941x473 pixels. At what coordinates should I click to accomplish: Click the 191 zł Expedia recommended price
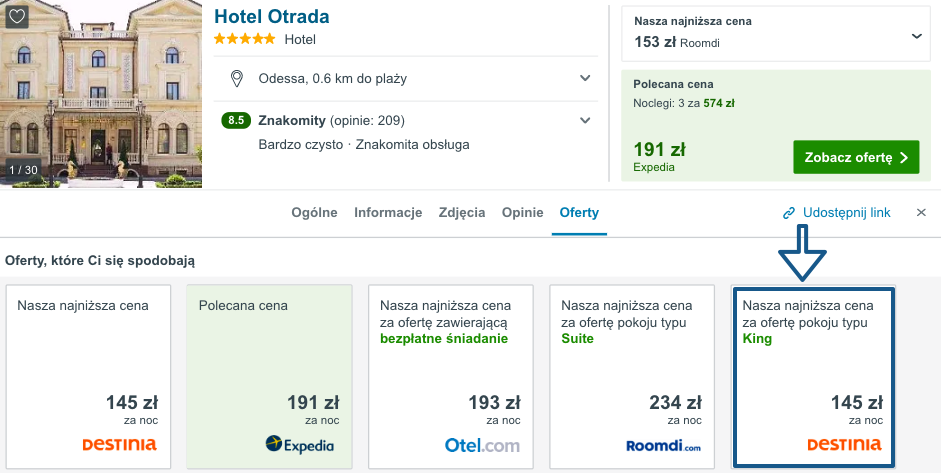(659, 149)
